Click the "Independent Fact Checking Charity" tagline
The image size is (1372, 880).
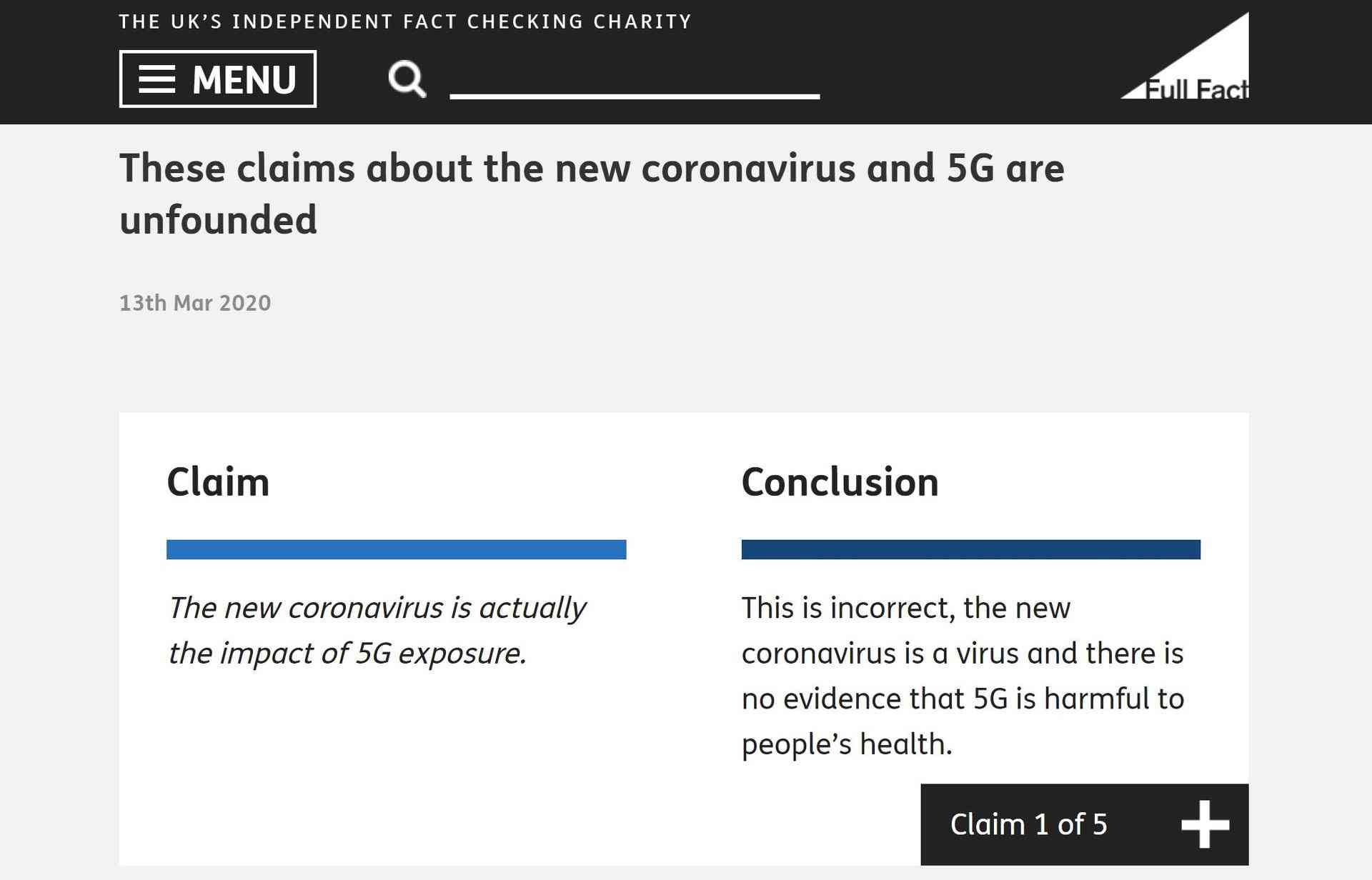405,21
